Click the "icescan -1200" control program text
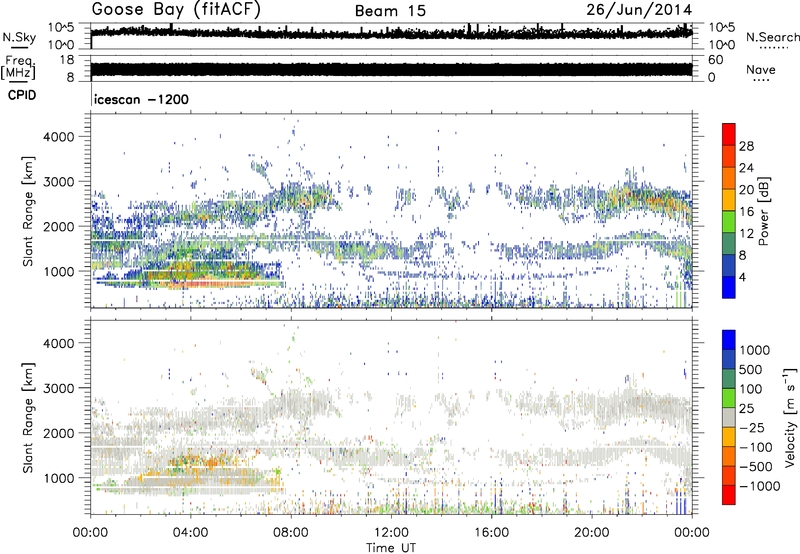 coord(141,99)
